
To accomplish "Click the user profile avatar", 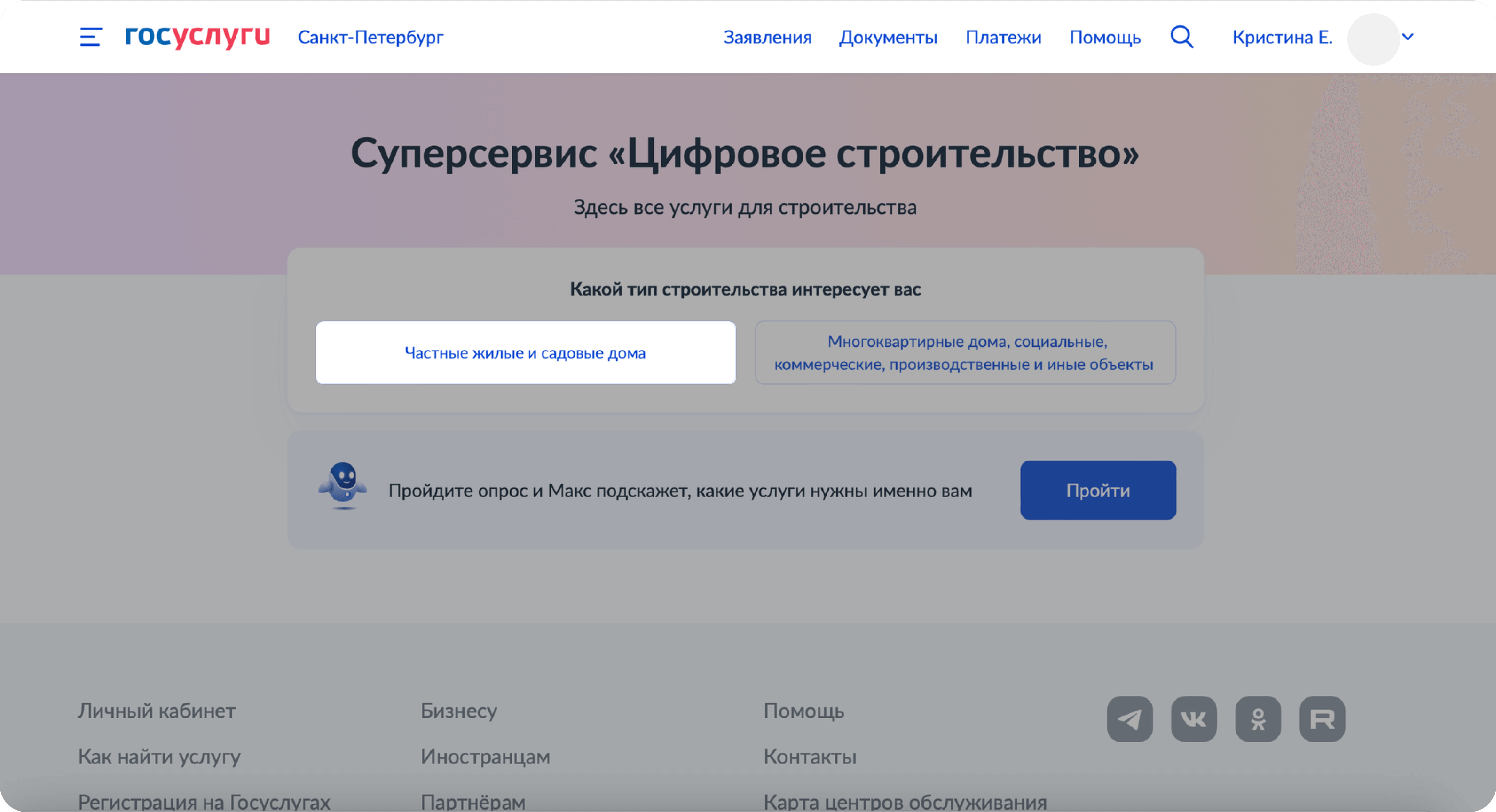I will coord(1373,39).
